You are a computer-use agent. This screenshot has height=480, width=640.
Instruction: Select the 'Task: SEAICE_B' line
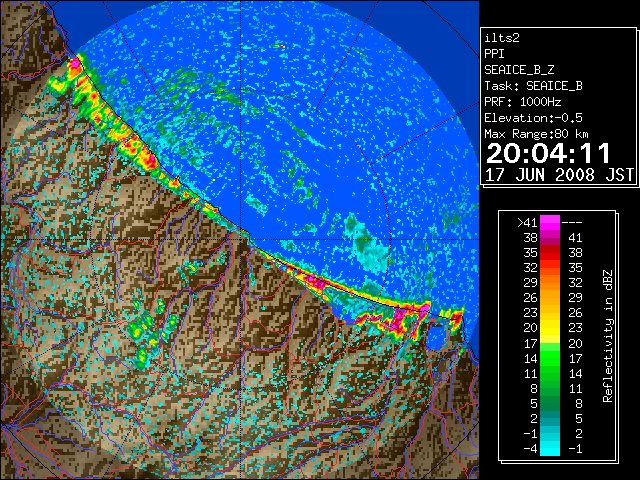coord(533,86)
